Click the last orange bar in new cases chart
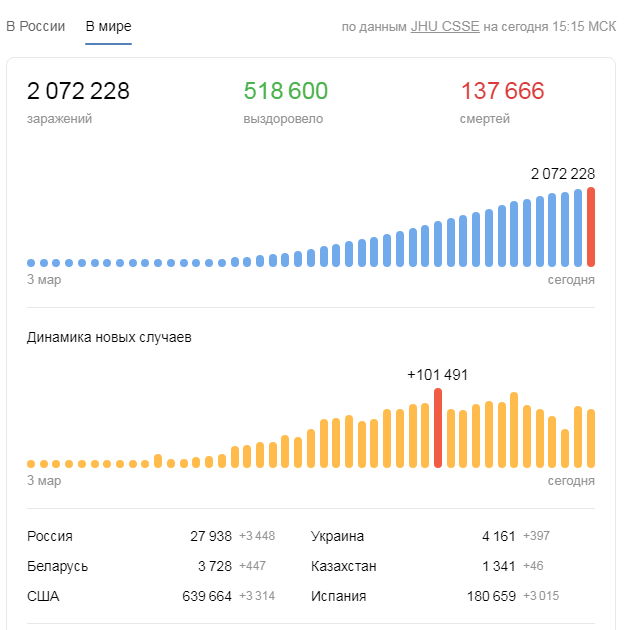Viewport: 632px width, 630px height. [591, 438]
